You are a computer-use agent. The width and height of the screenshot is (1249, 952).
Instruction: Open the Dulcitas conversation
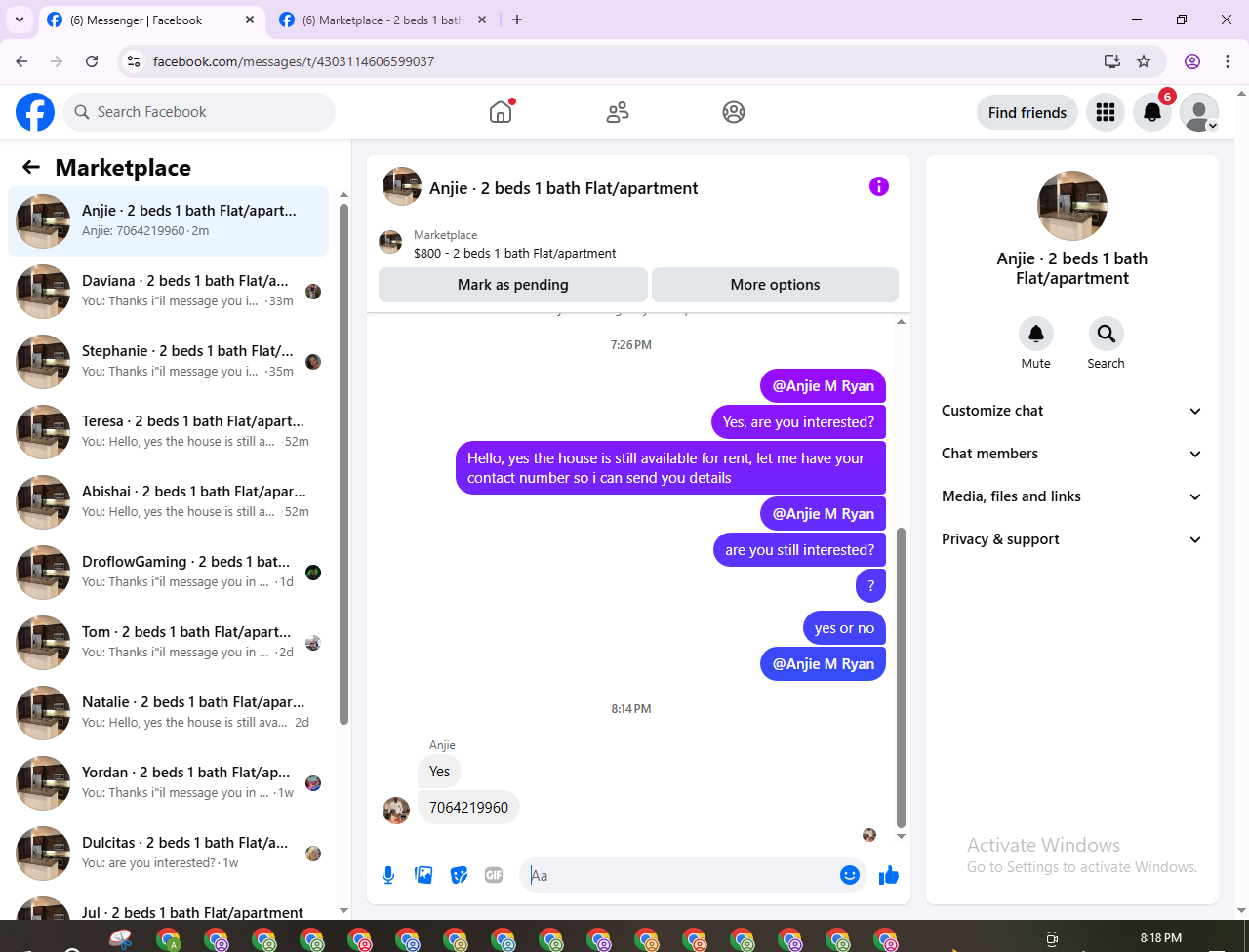pyautogui.click(x=169, y=853)
